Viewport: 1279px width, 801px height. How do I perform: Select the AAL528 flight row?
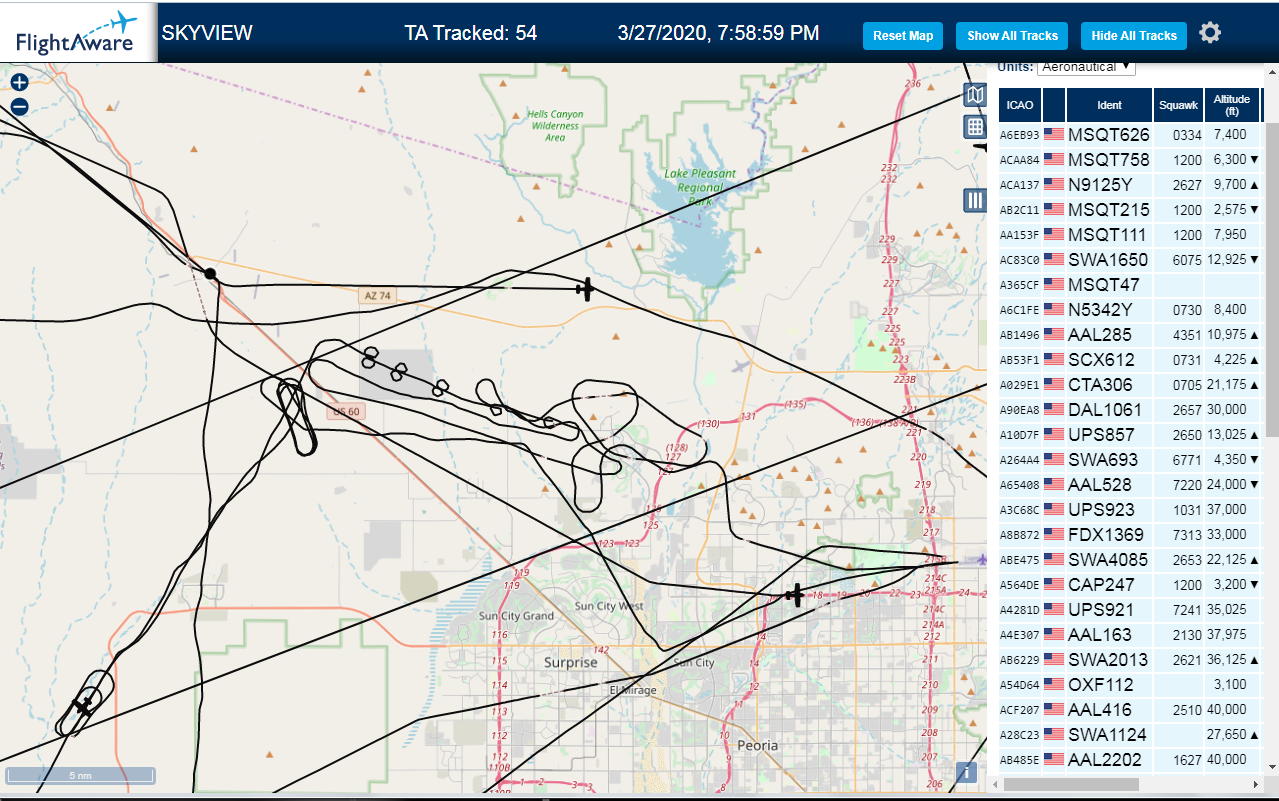(1130, 484)
